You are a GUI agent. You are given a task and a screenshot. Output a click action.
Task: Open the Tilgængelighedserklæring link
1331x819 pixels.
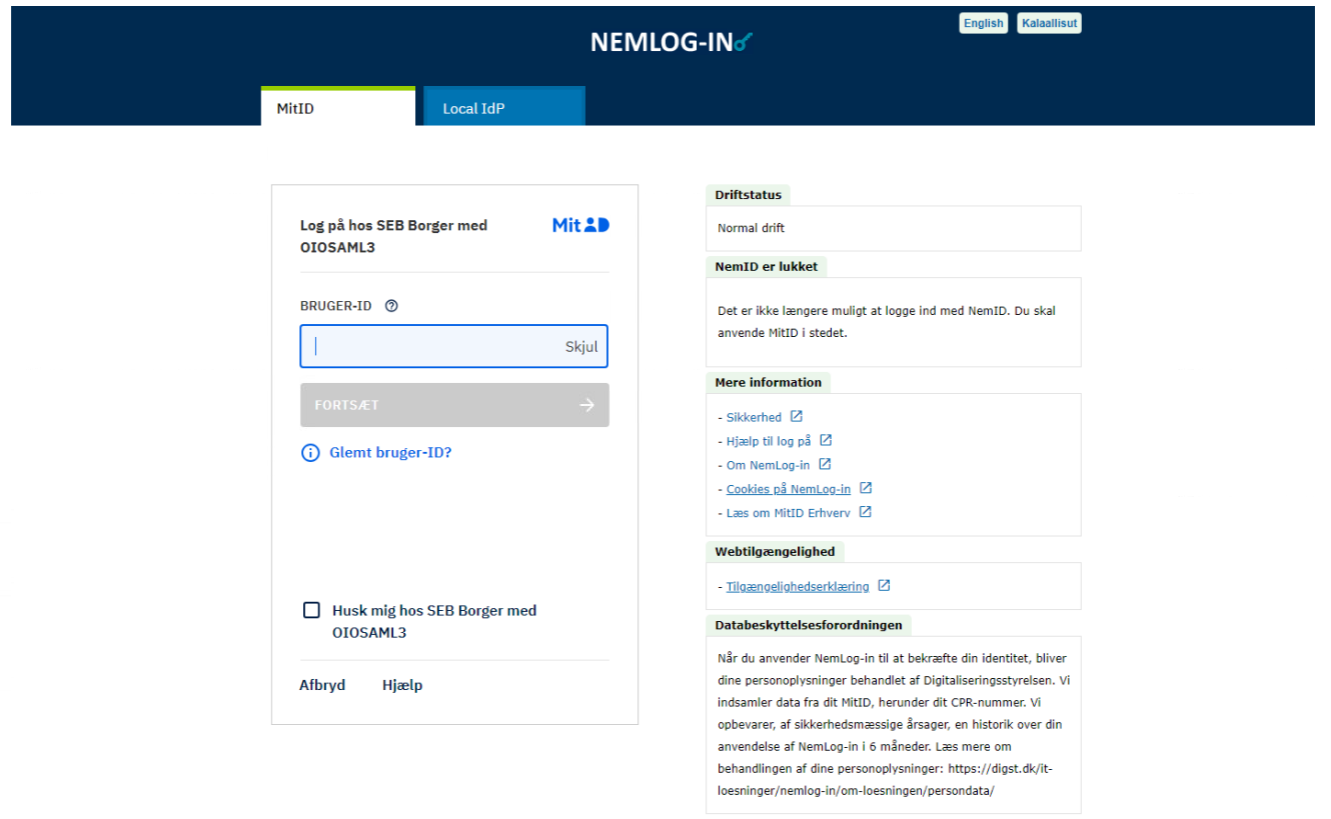pos(798,587)
